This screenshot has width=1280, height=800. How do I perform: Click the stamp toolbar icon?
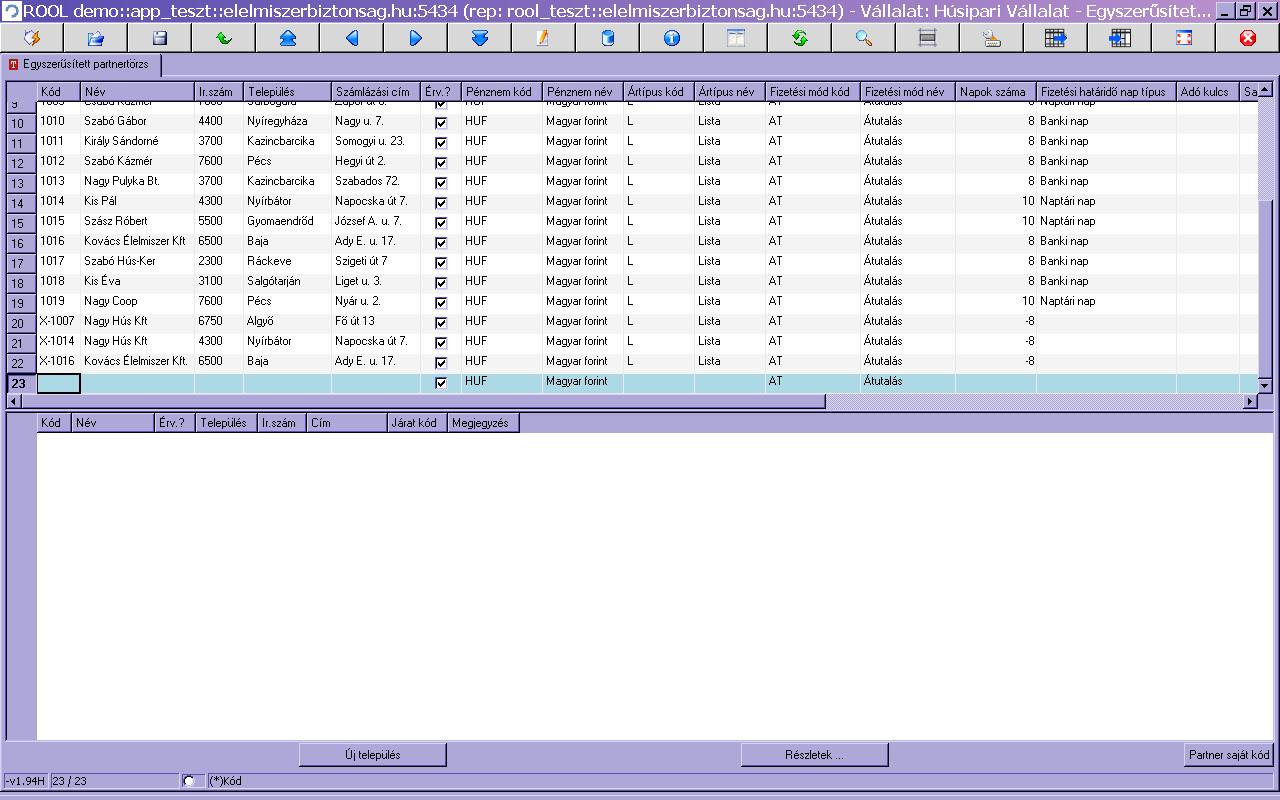click(992, 38)
